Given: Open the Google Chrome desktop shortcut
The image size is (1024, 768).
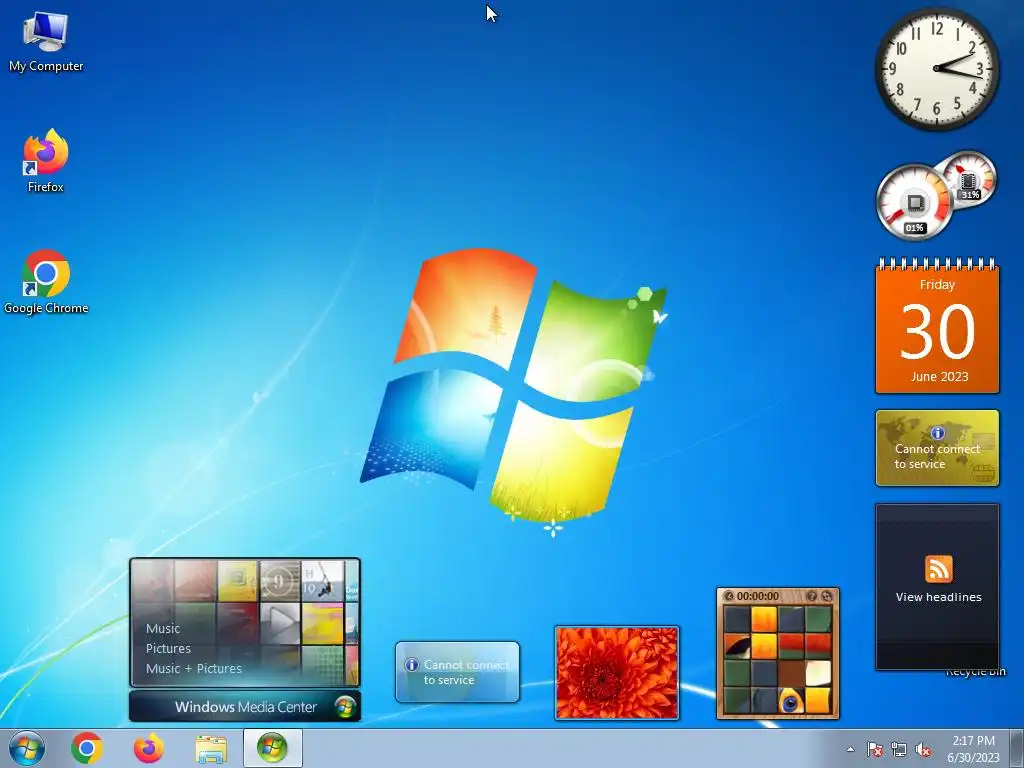Looking at the screenshot, I should (46, 281).
